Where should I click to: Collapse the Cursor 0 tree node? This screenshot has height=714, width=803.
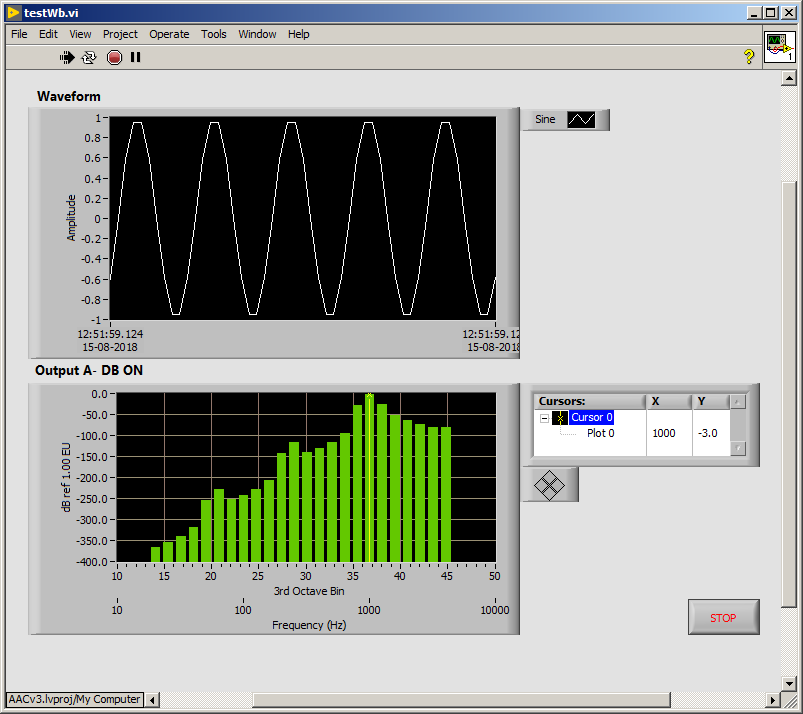point(544,418)
